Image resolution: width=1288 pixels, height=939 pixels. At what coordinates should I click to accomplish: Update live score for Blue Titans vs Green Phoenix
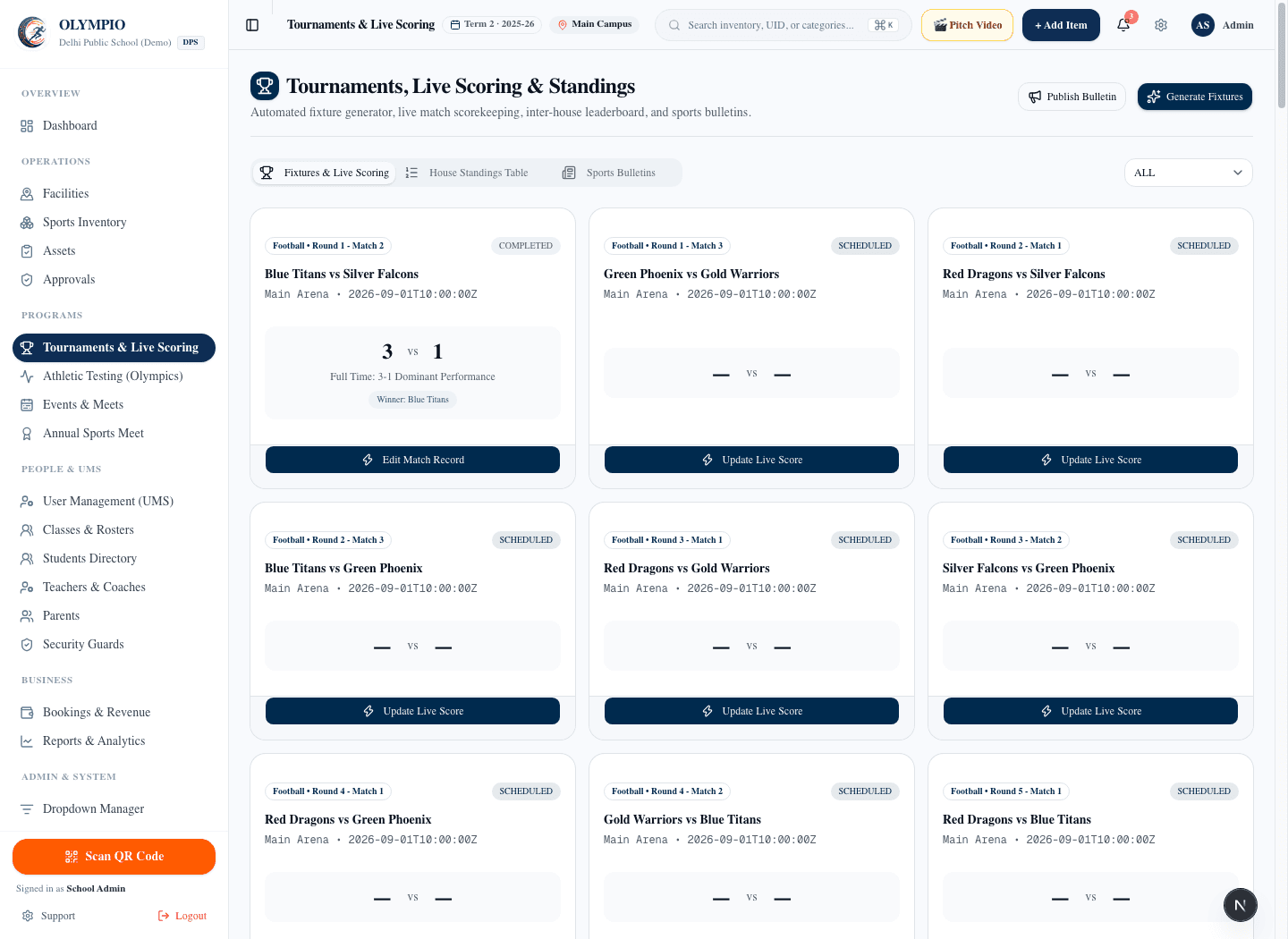coord(412,711)
